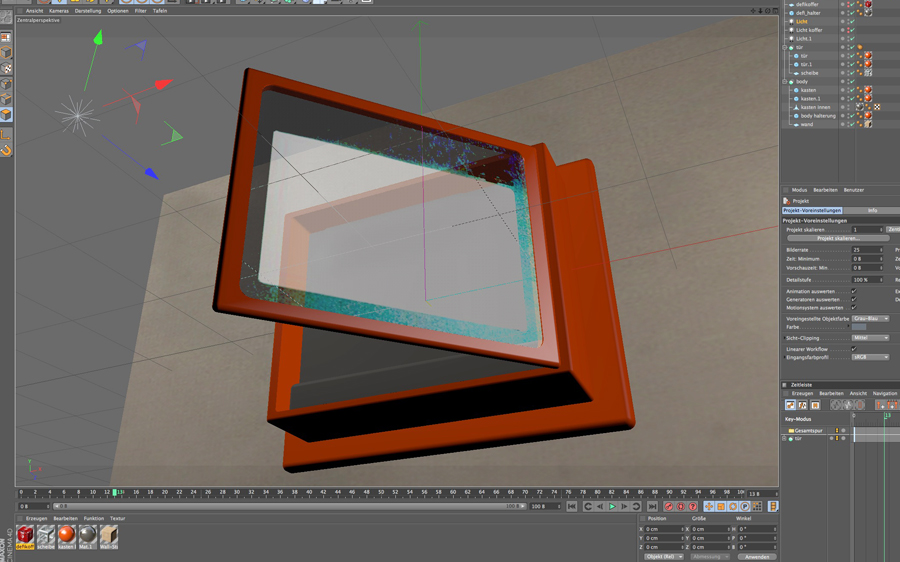Click the first Key-Modus icon in Zeitleiste
The image size is (900, 562).
click(x=790, y=405)
